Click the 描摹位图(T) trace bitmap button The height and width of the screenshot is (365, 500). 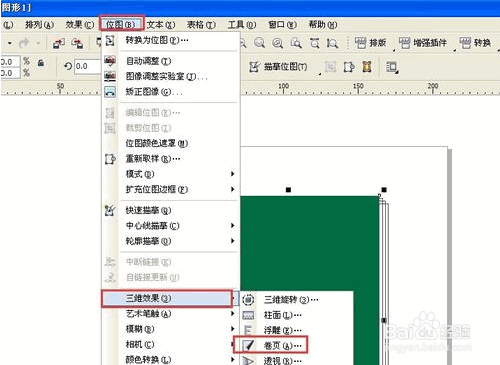pyautogui.click(x=279, y=67)
